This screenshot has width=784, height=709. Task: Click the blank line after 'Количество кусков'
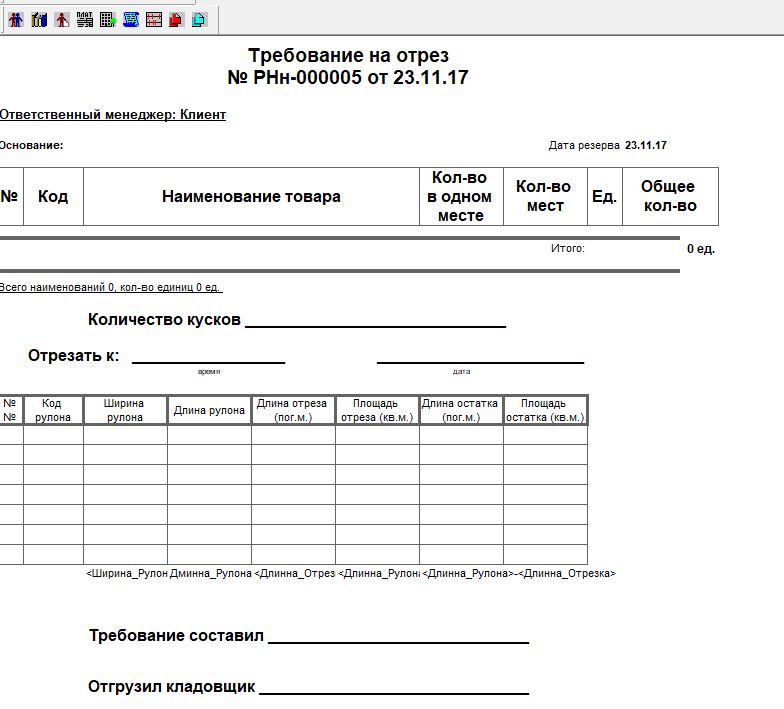pos(375,320)
